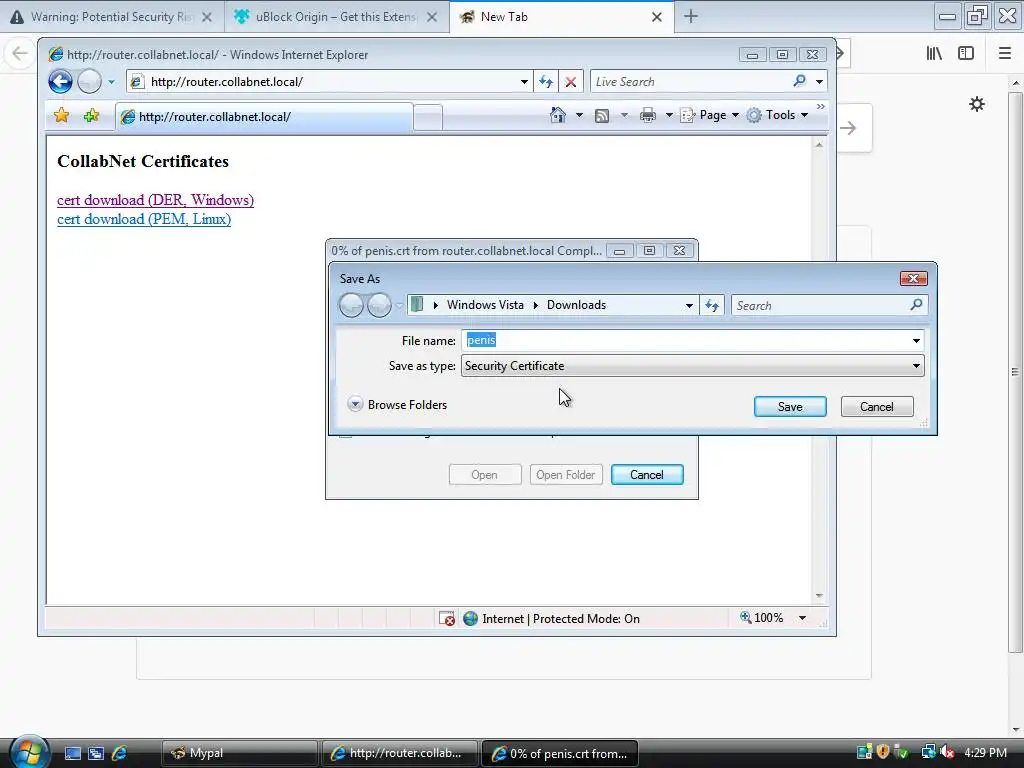This screenshot has width=1024, height=768.
Task: Expand Browse Folders
Action: pos(398,404)
